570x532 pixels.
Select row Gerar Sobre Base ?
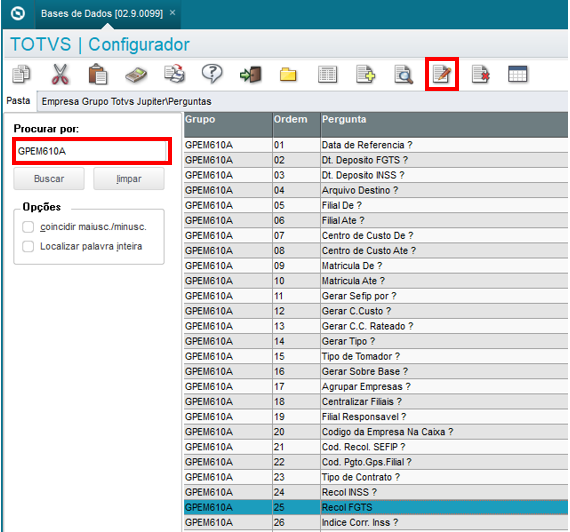tap(376, 371)
